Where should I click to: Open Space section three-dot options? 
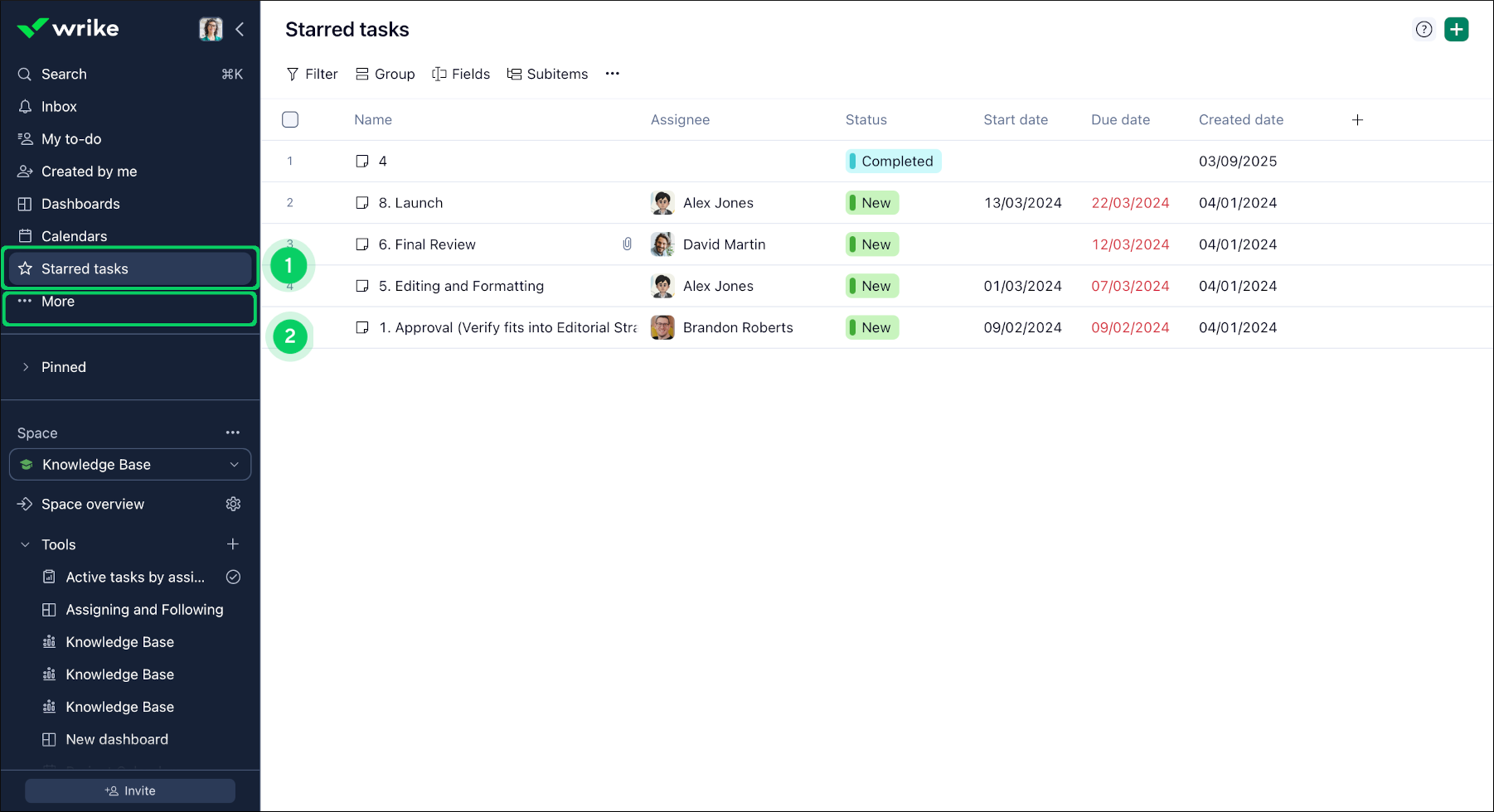click(233, 433)
